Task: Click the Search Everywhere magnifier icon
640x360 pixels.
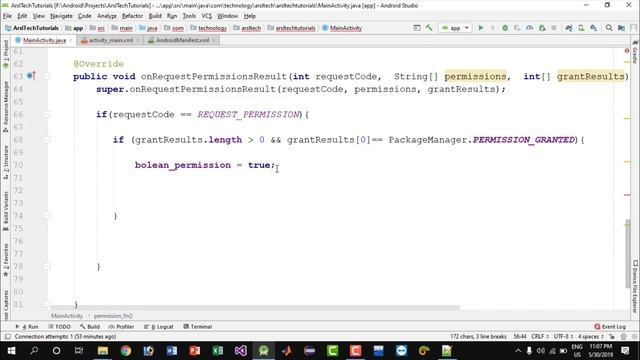Action: tap(609, 28)
